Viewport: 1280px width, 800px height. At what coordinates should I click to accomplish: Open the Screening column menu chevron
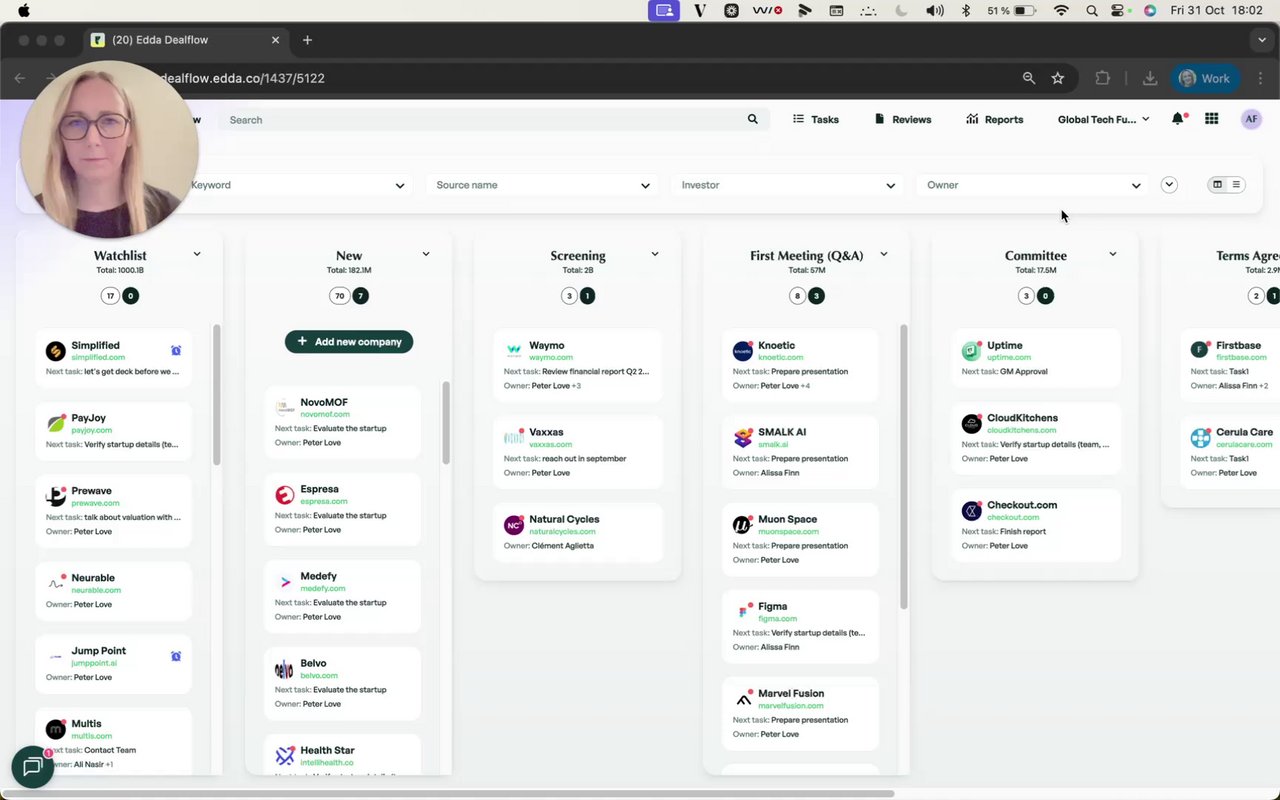click(655, 254)
